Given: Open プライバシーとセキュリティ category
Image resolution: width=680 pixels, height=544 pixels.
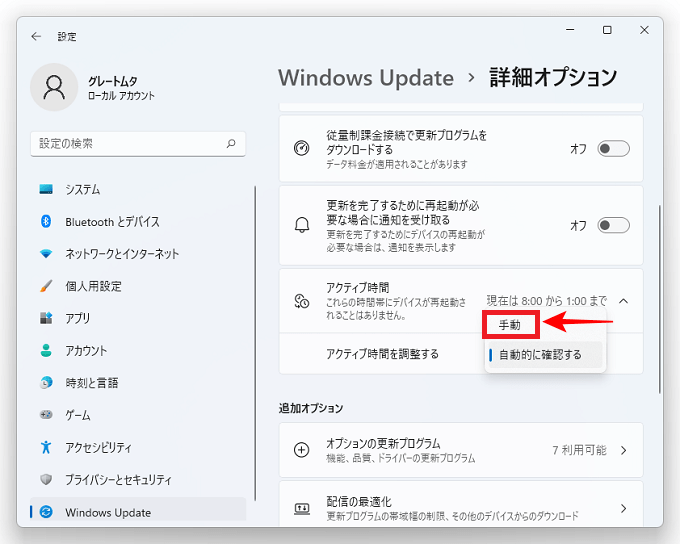Looking at the screenshot, I should pyautogui.click(x=138, y=479).
